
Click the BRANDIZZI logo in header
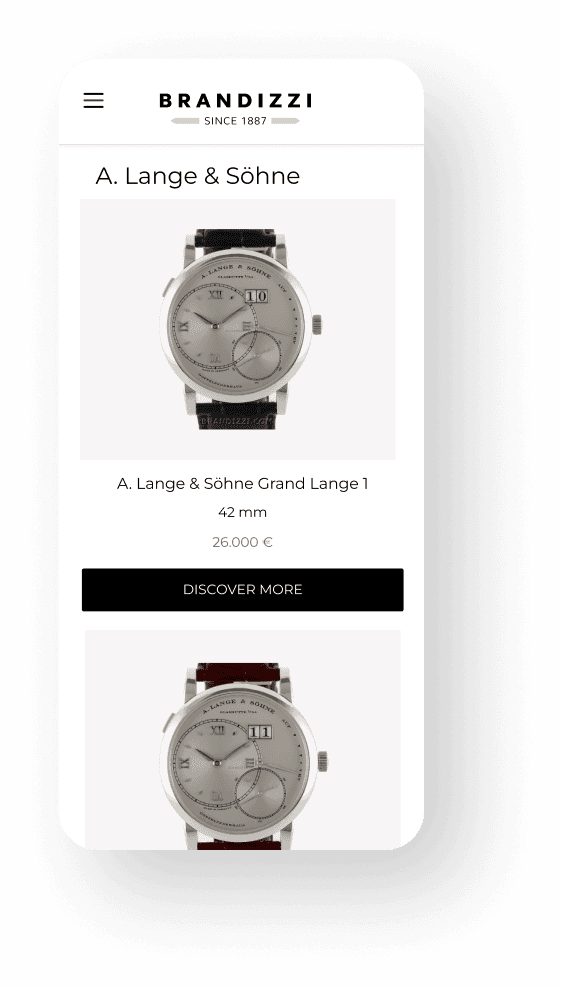[x=235, y=101]
